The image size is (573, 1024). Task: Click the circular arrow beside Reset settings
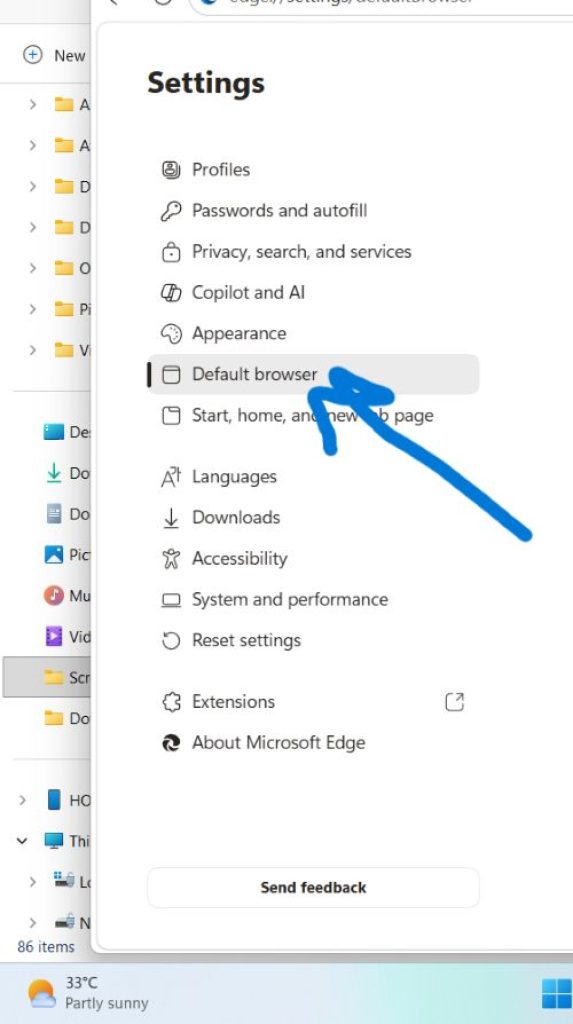coord(171,641)
